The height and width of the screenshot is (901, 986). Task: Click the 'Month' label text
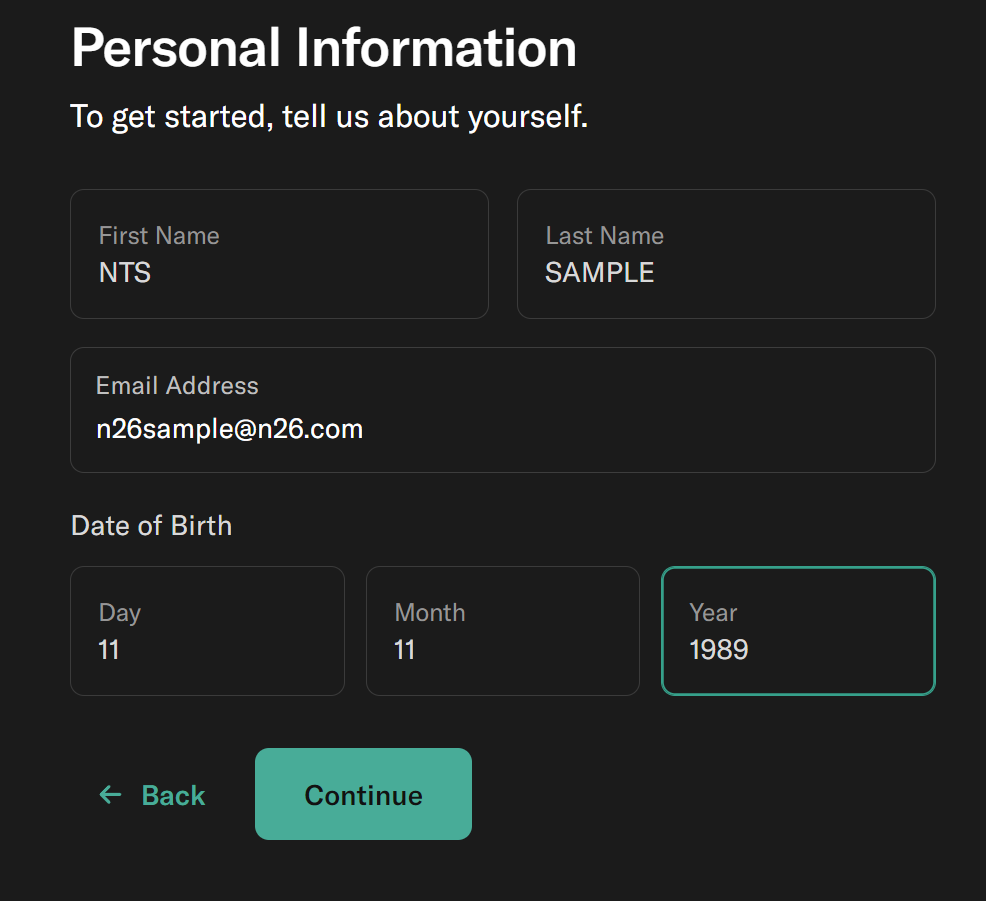point(430,613)
